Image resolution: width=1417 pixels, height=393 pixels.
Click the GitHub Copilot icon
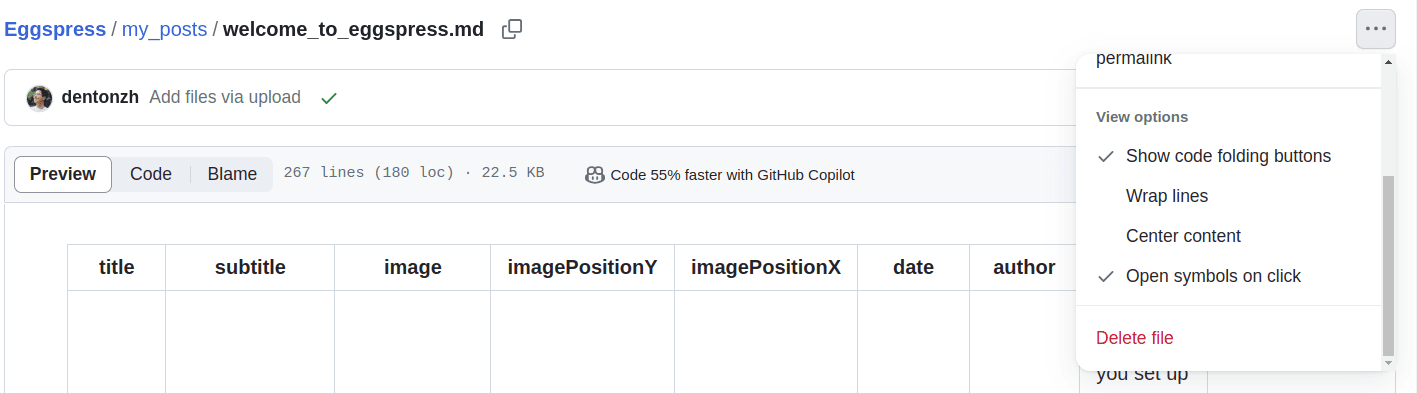[x=595, y=175]
